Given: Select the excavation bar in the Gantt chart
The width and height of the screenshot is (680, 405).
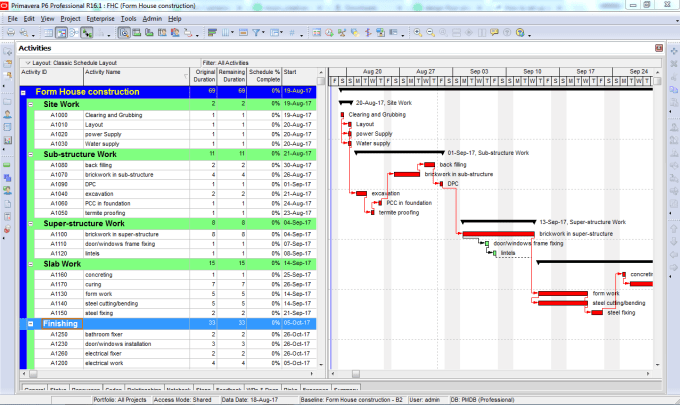Looking at the screenshot, I should [361, 193].
